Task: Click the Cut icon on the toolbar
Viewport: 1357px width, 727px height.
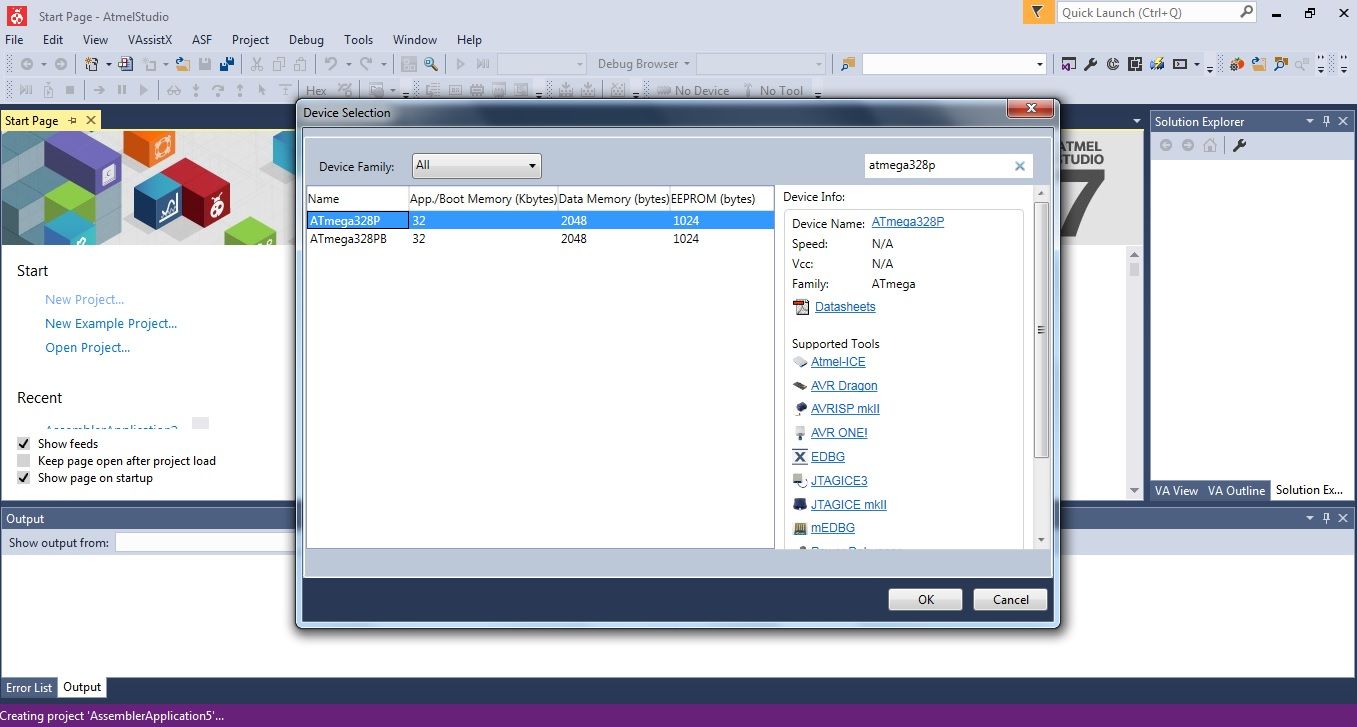Action: (257, 64)
